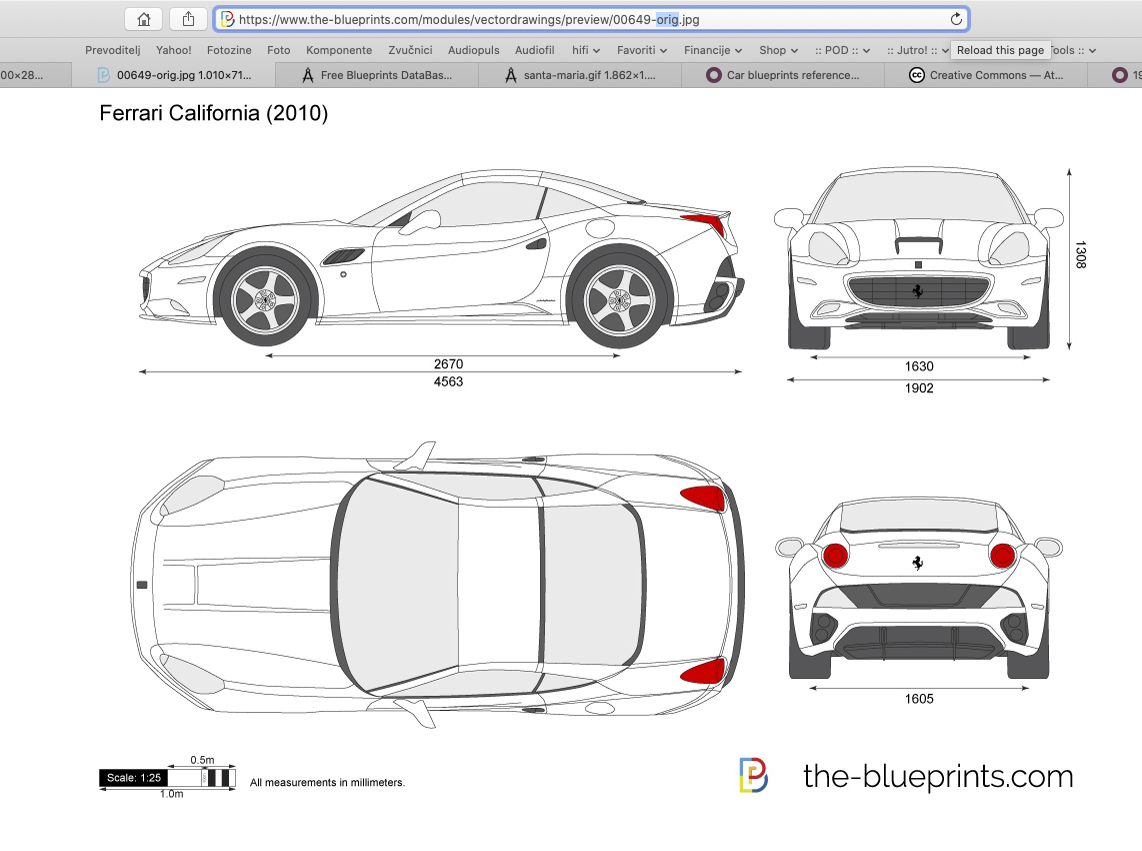This screenshot has height=851, width=1142.
Task: Expand the Shop bookmarks folder
Action: click(778, 50)
